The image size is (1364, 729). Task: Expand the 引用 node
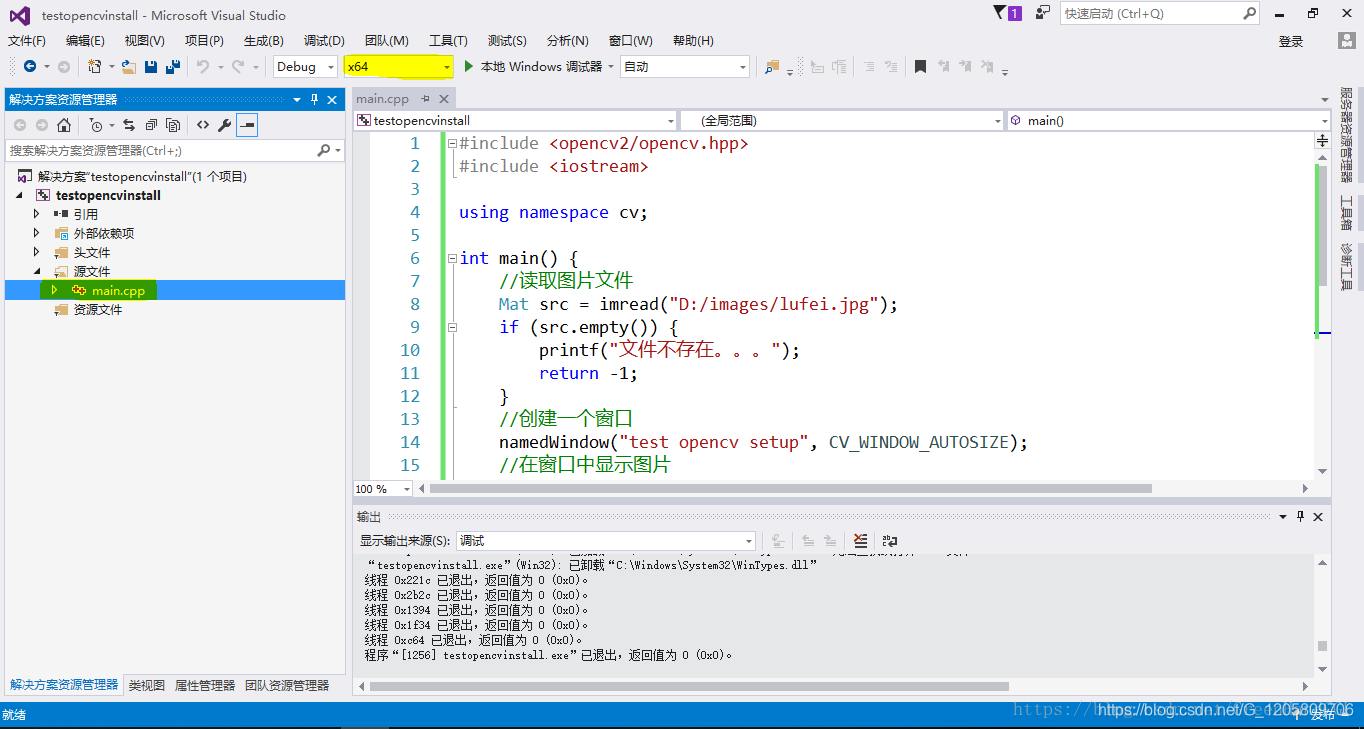click(x=37, y=214)
